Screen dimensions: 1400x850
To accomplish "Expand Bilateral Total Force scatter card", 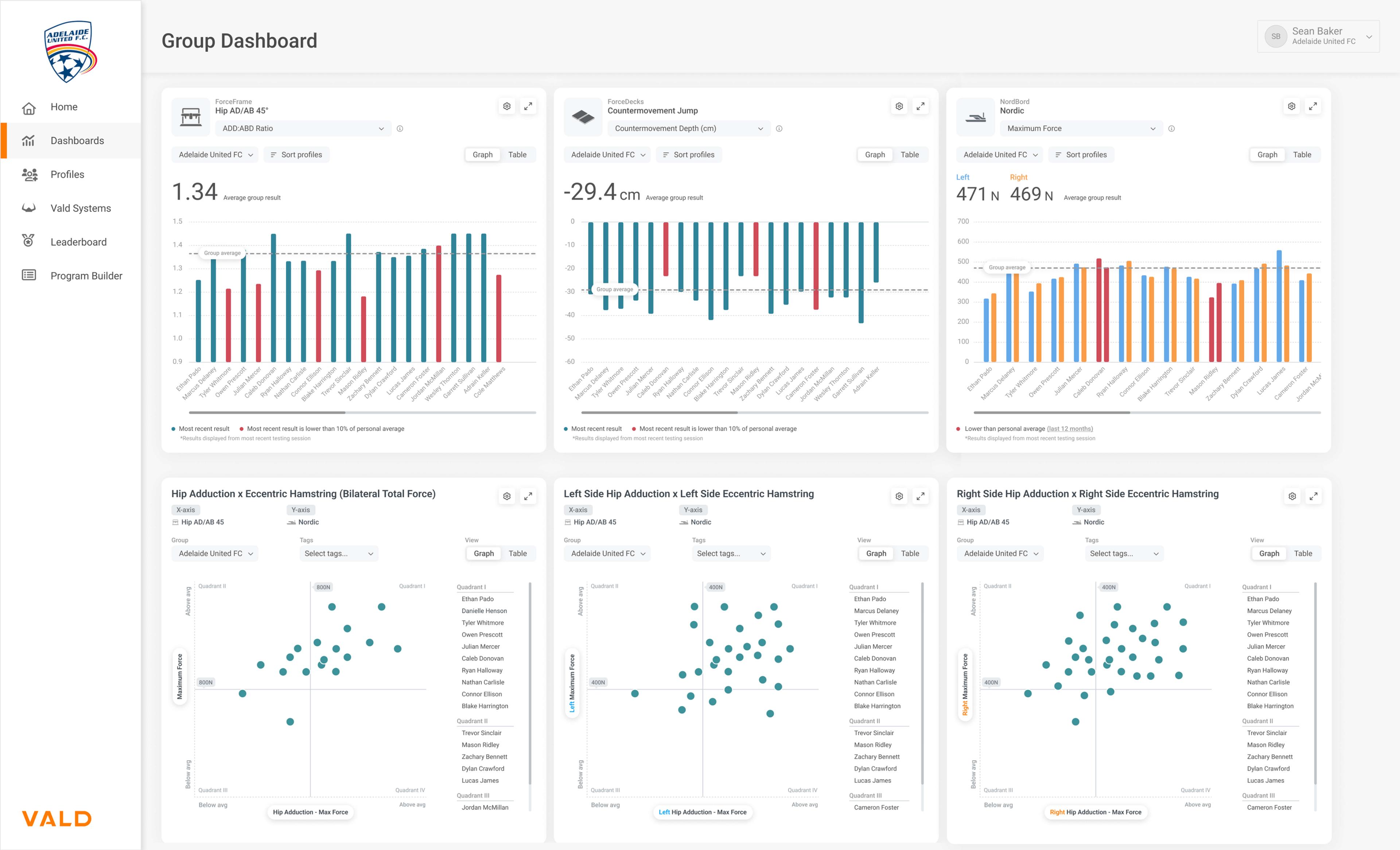I will click(x=528, y=496).
